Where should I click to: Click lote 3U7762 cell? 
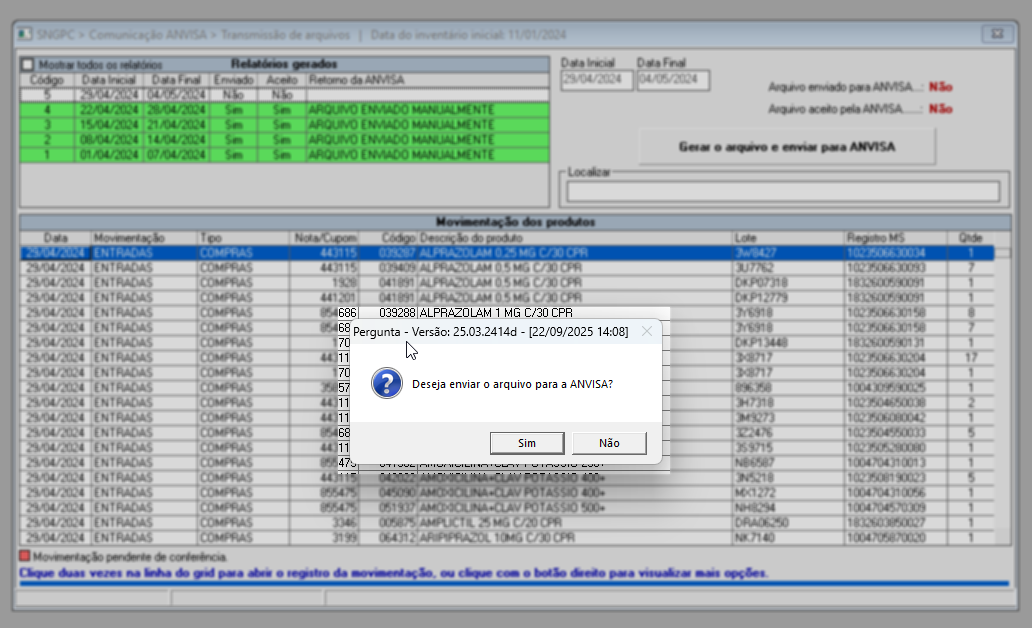point(788,268)
